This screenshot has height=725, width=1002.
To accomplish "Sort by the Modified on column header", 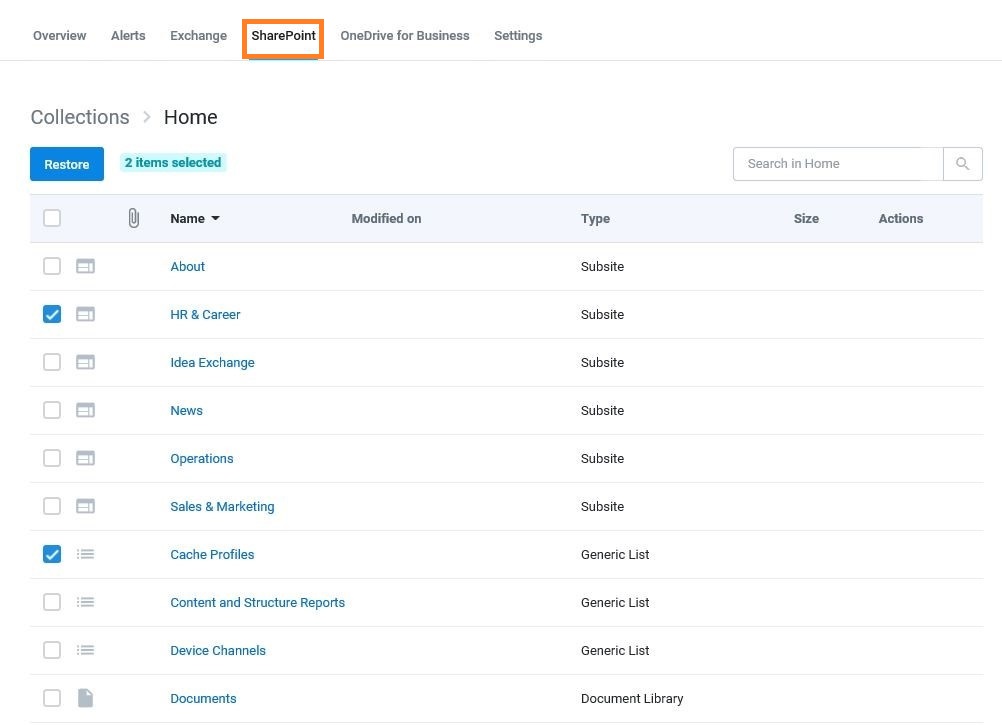I will coord(386,218).
